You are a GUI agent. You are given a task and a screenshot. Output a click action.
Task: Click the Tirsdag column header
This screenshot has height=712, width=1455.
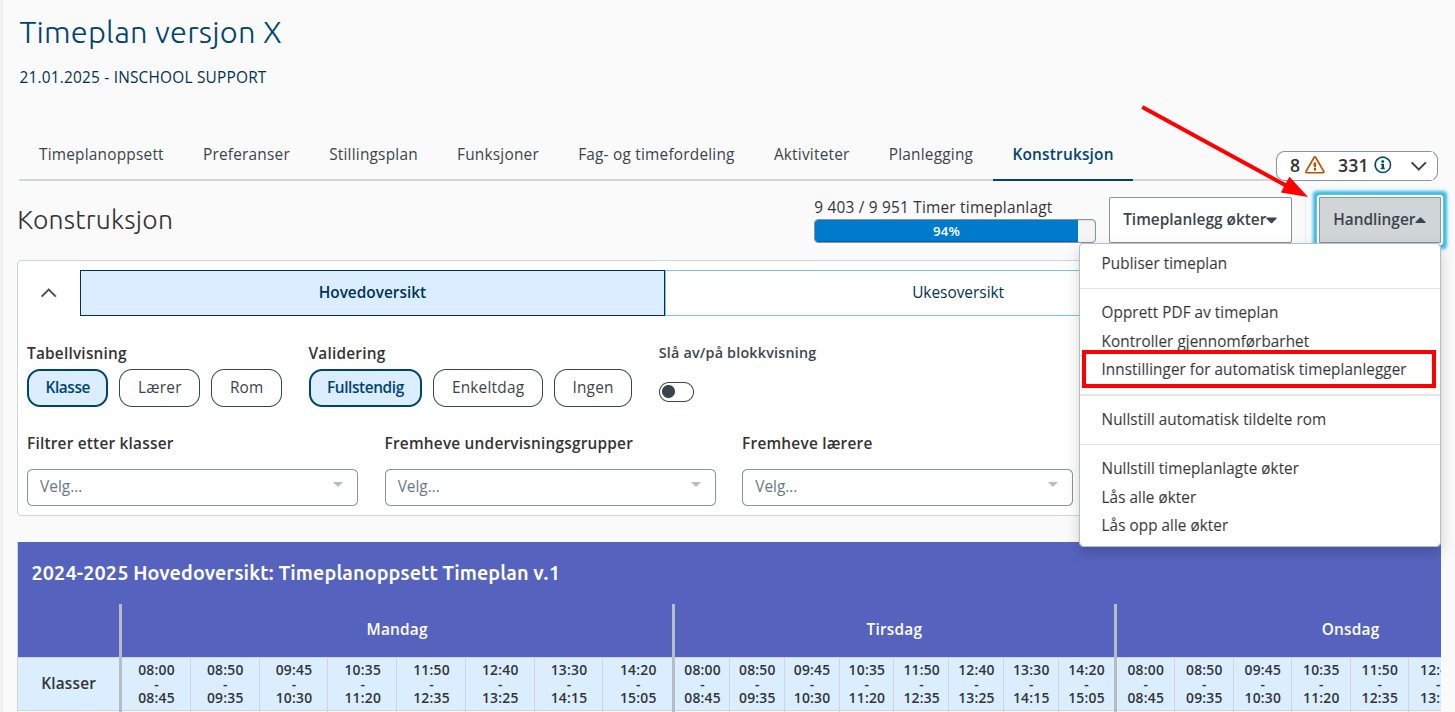click(894, 630)
